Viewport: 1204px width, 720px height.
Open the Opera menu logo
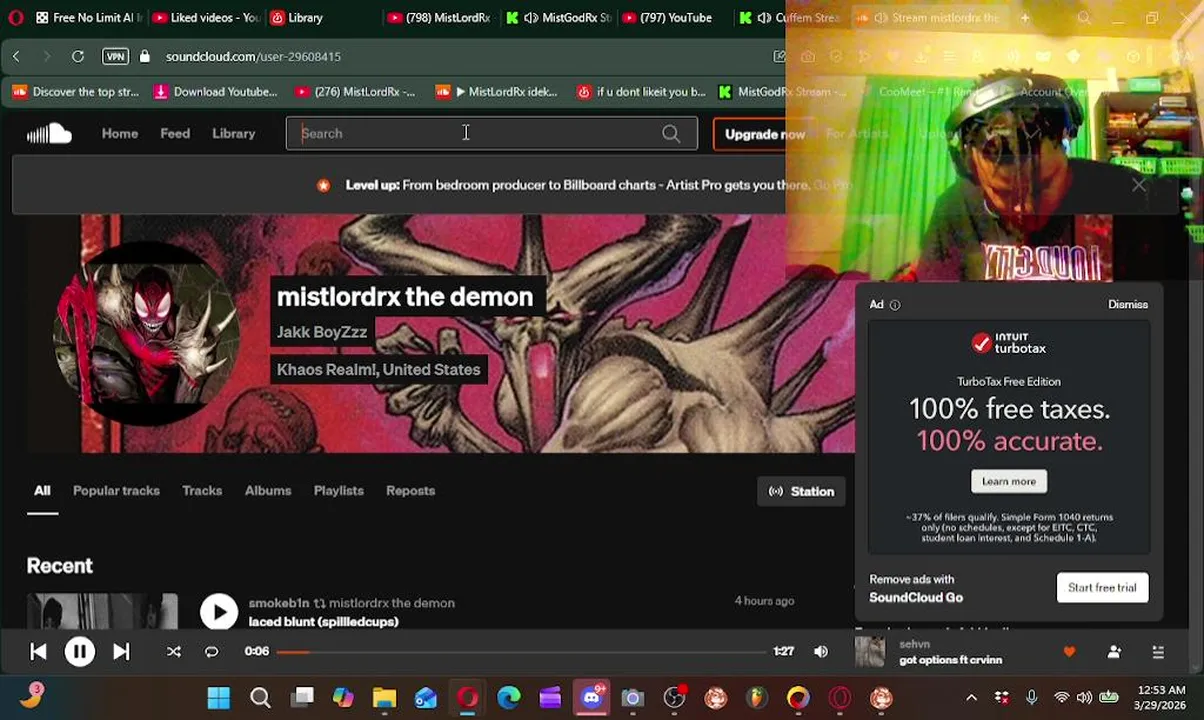[15, 18]
